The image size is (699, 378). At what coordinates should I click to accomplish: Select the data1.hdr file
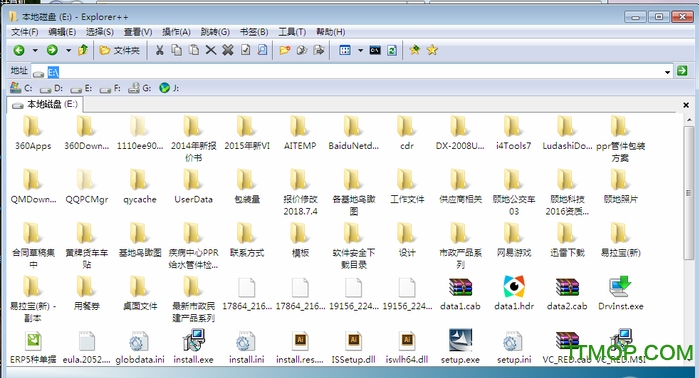pos(514,293)
